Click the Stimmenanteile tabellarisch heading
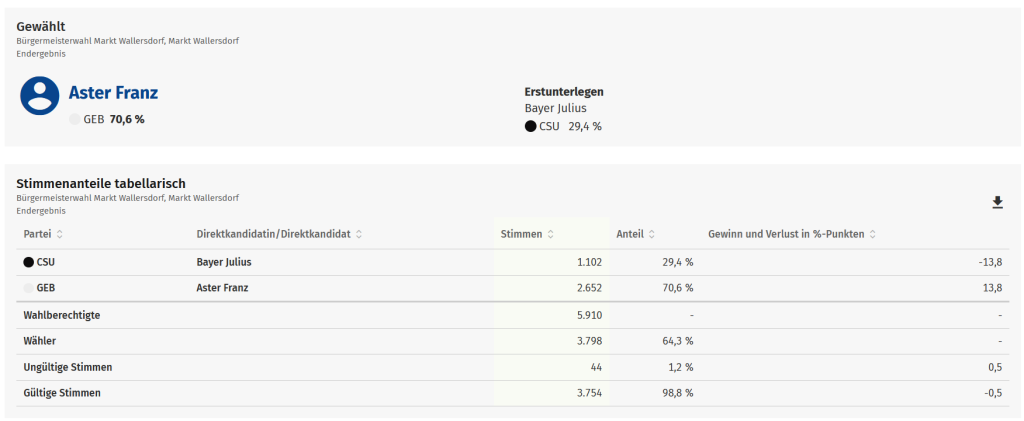This screenshot has width=1024, height=421. coord(101,183)
